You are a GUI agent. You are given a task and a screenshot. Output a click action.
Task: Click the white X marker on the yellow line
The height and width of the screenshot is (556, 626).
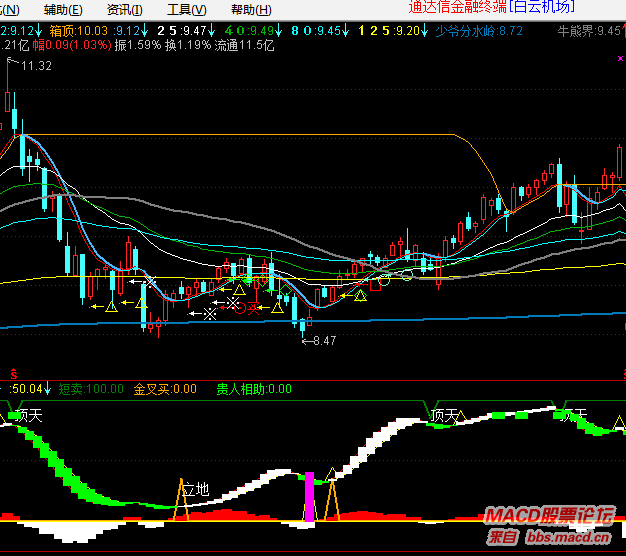tap(150, 282)
